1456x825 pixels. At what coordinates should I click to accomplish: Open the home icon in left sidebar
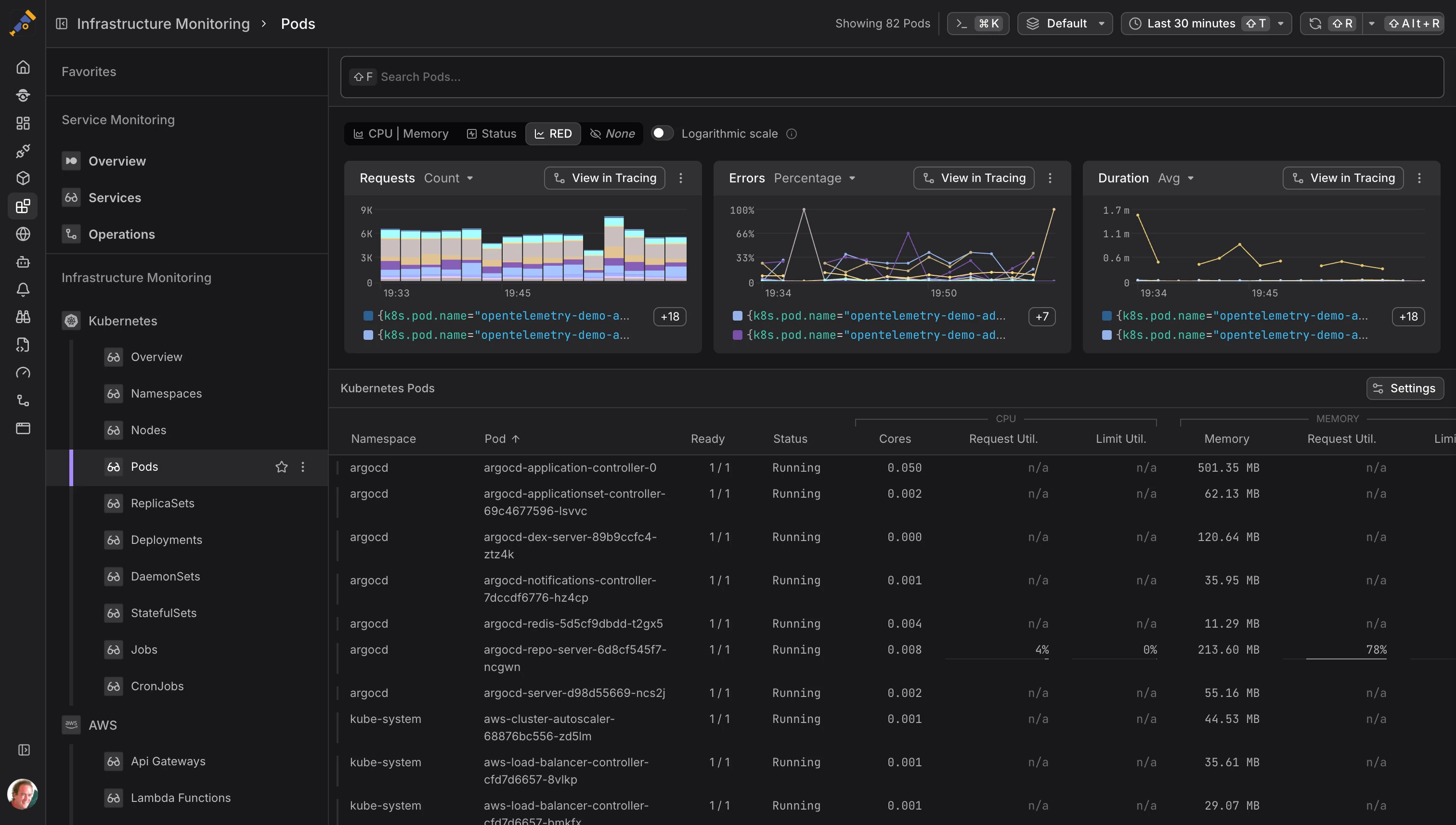pos(23,67)
